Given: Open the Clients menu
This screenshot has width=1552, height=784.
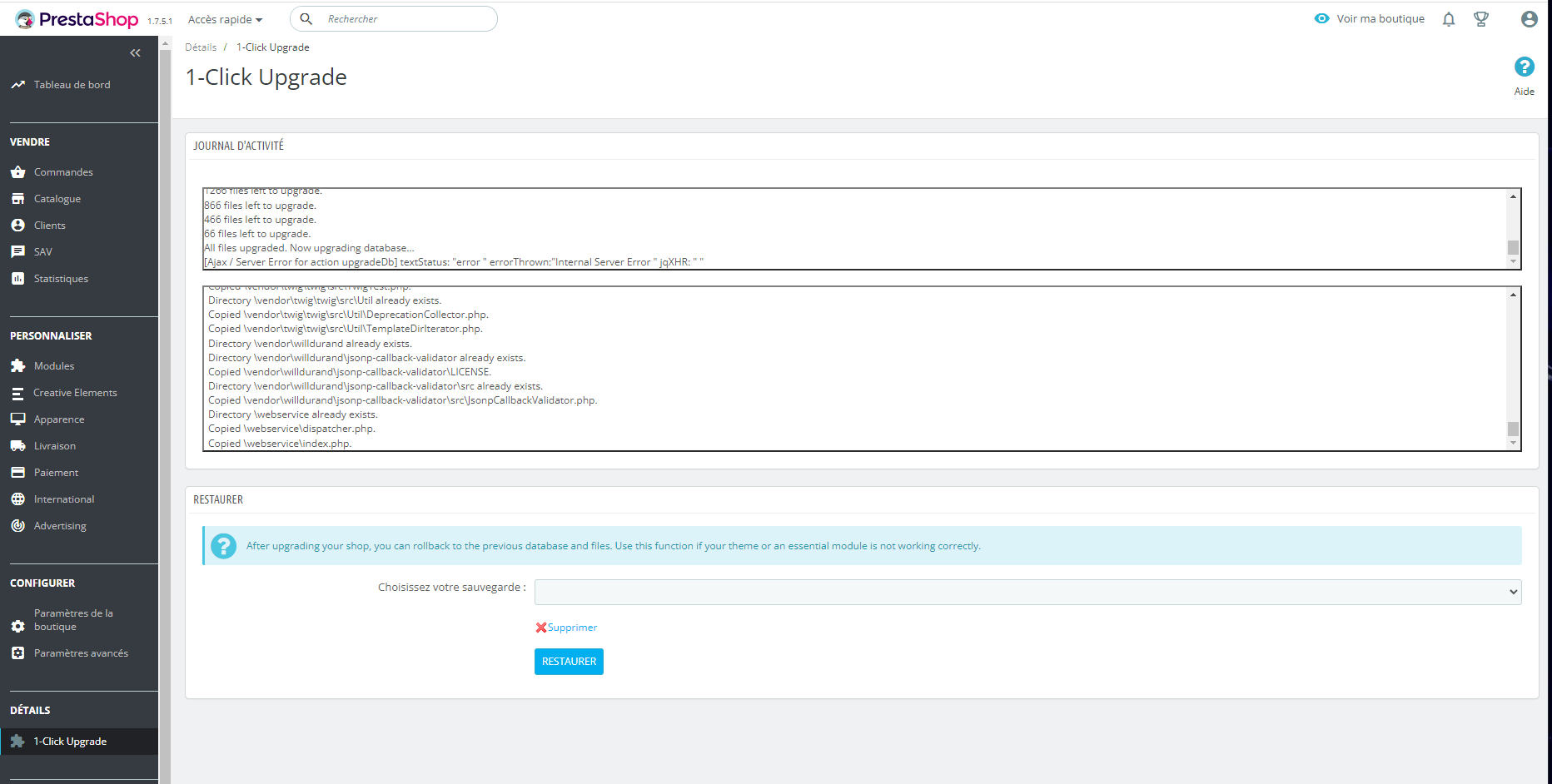Looking at the screenshot, I should (50, 226).
